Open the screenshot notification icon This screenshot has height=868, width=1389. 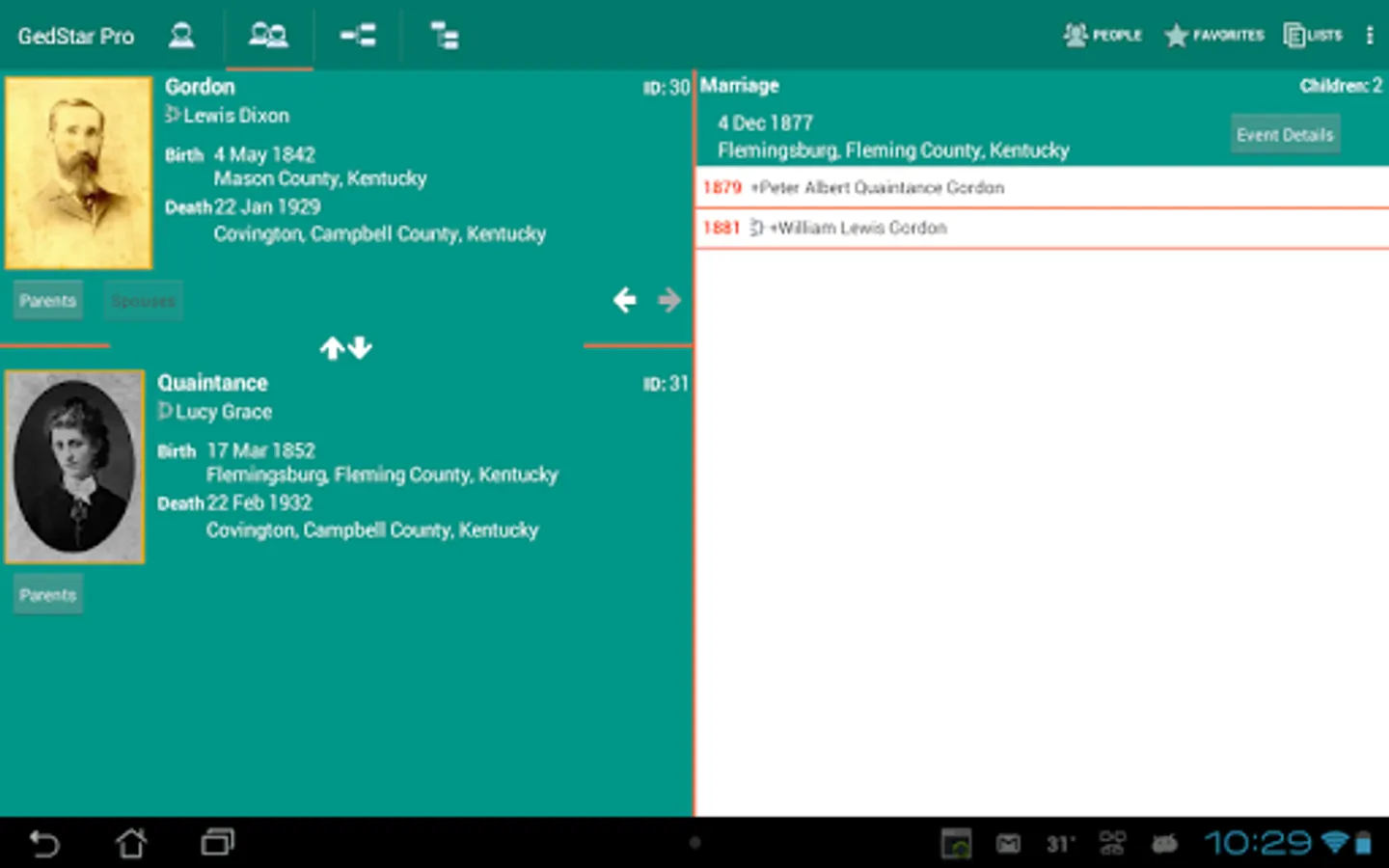point(956,844)
